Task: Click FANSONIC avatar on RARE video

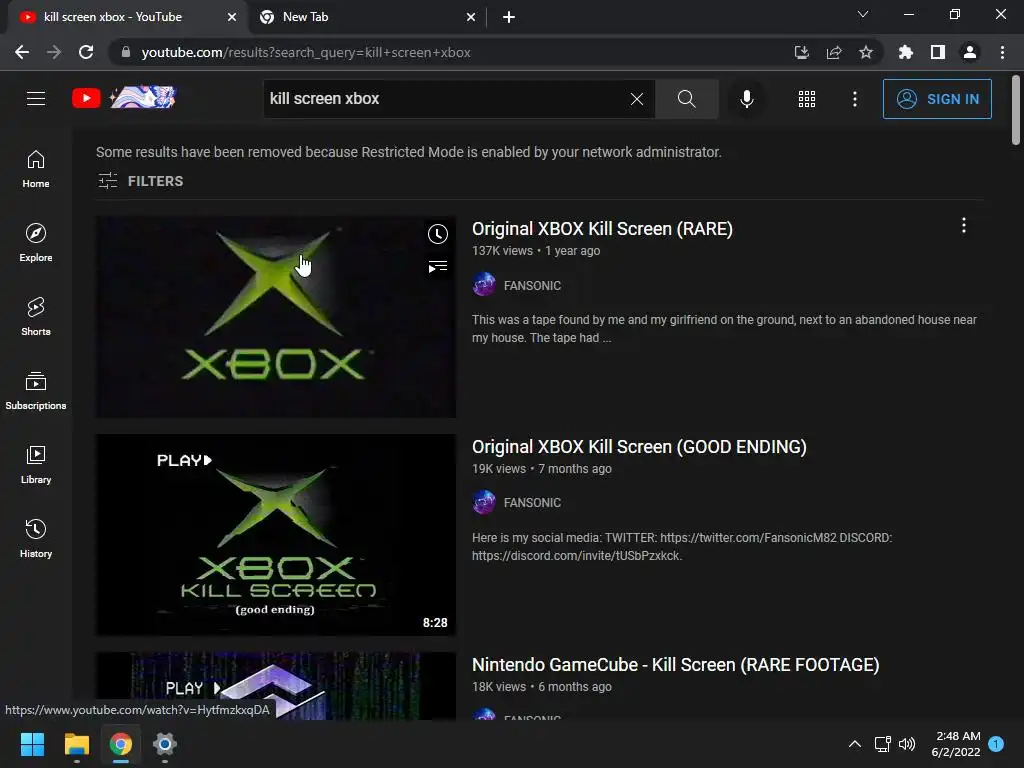Action: [484, 285]
